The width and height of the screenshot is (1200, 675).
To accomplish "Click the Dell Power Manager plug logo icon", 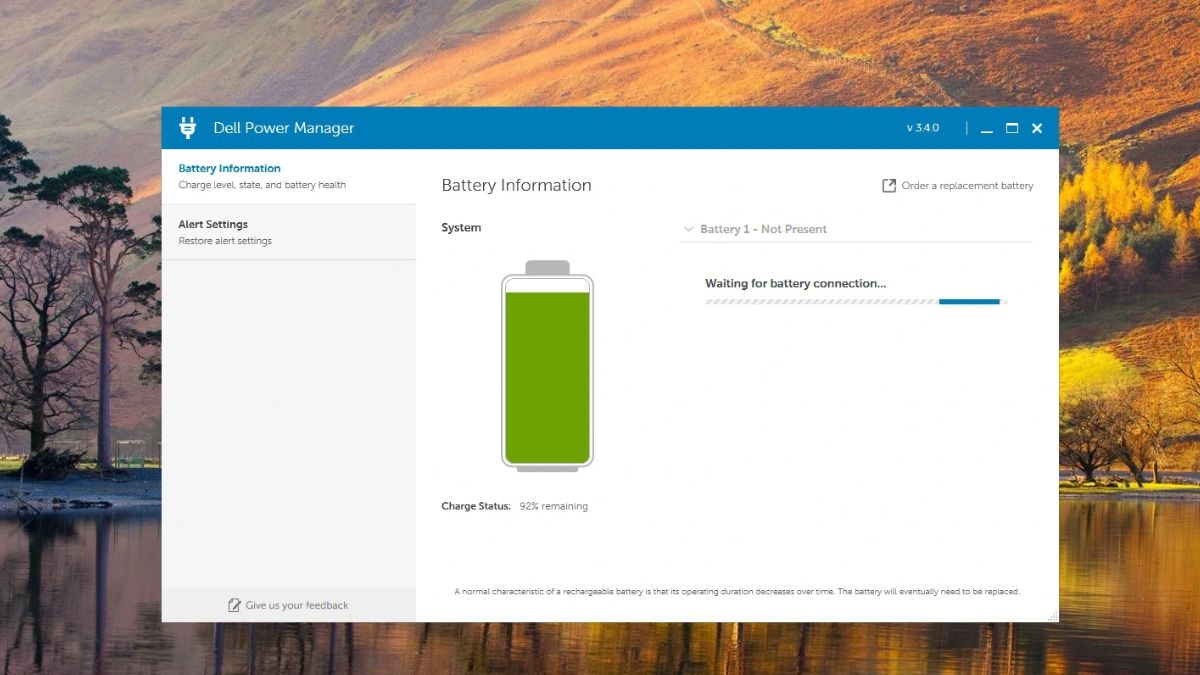I will (187, 127).
